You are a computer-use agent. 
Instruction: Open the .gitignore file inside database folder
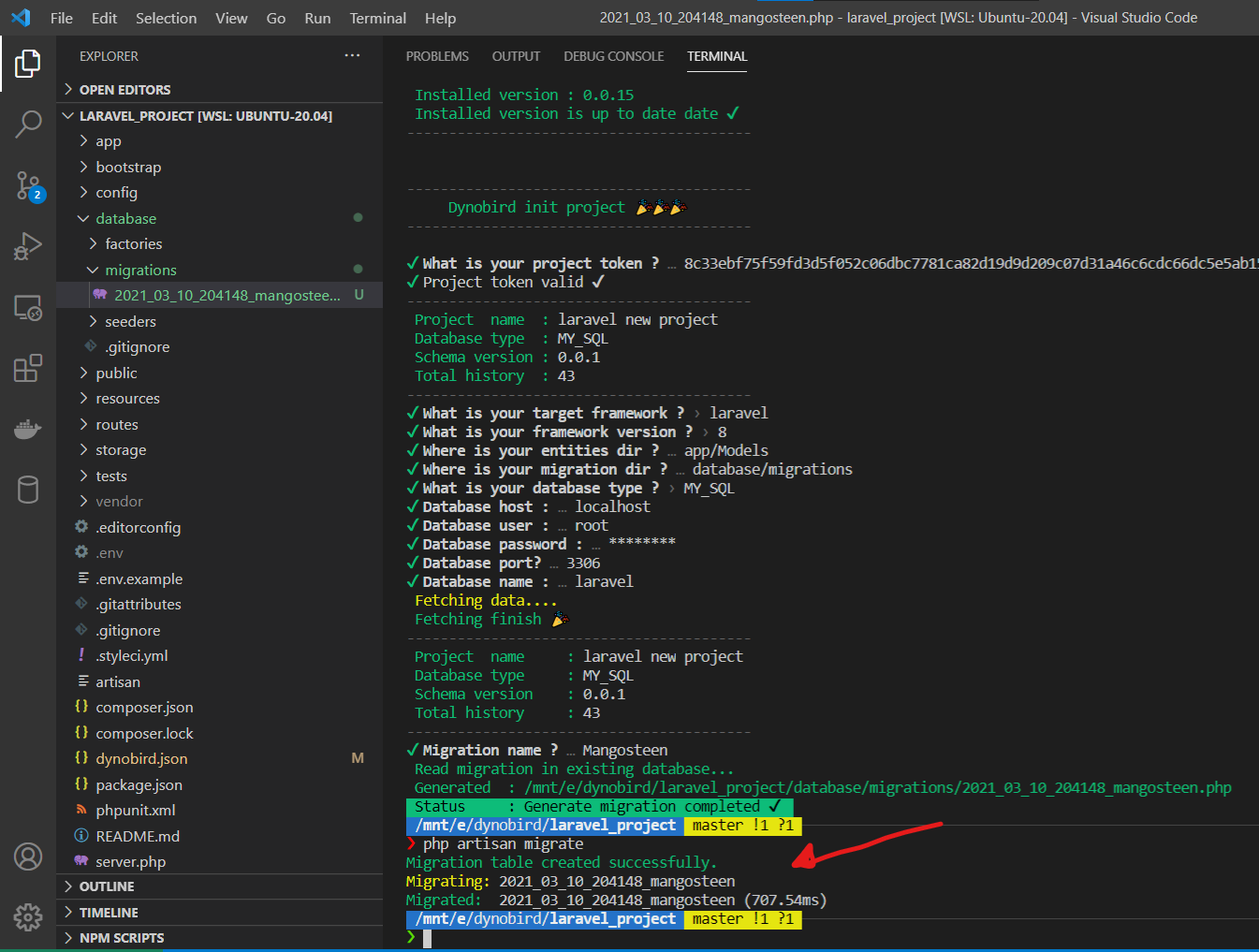(219, 347)
